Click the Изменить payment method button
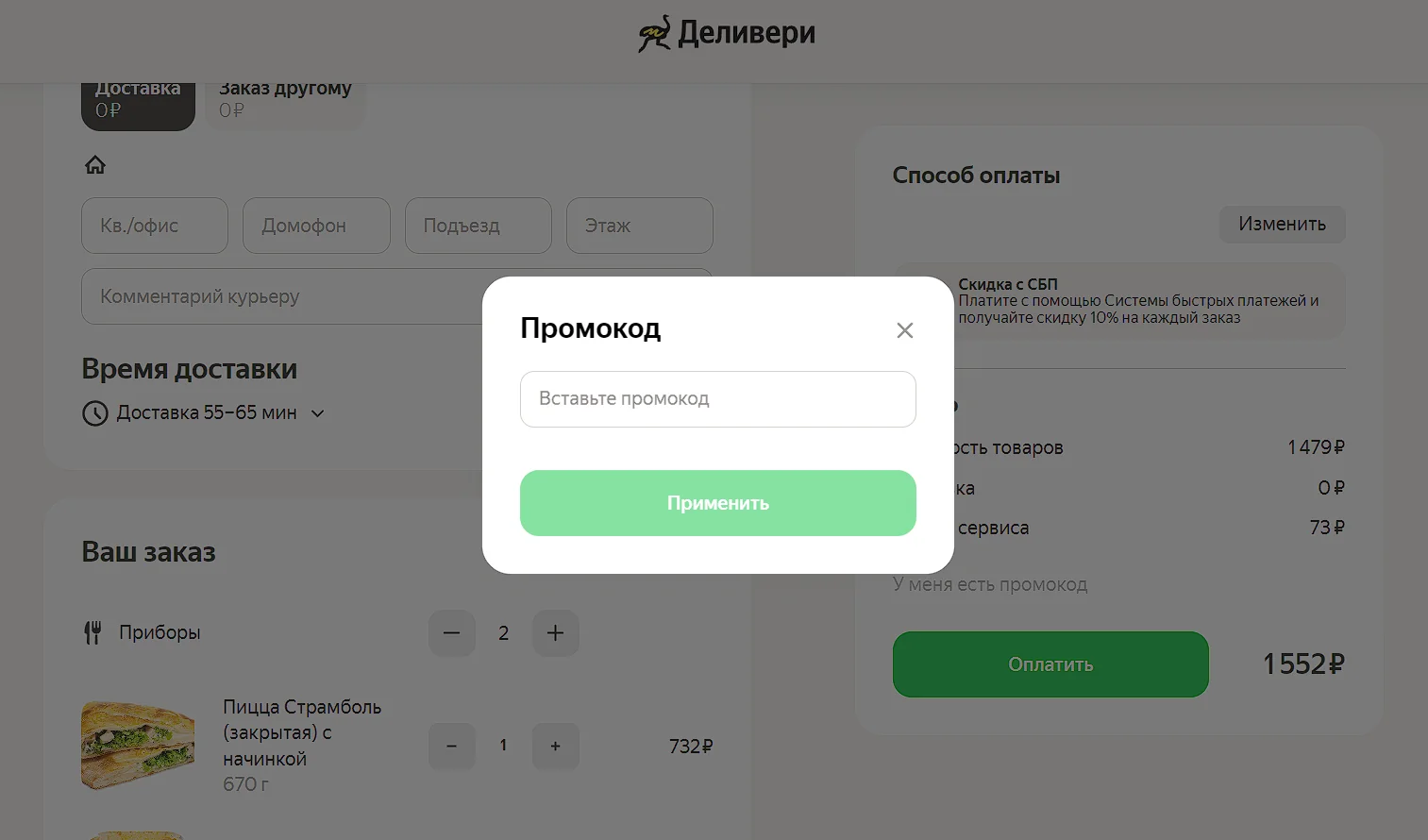The image size is (1428, 840). [1282, 225]
